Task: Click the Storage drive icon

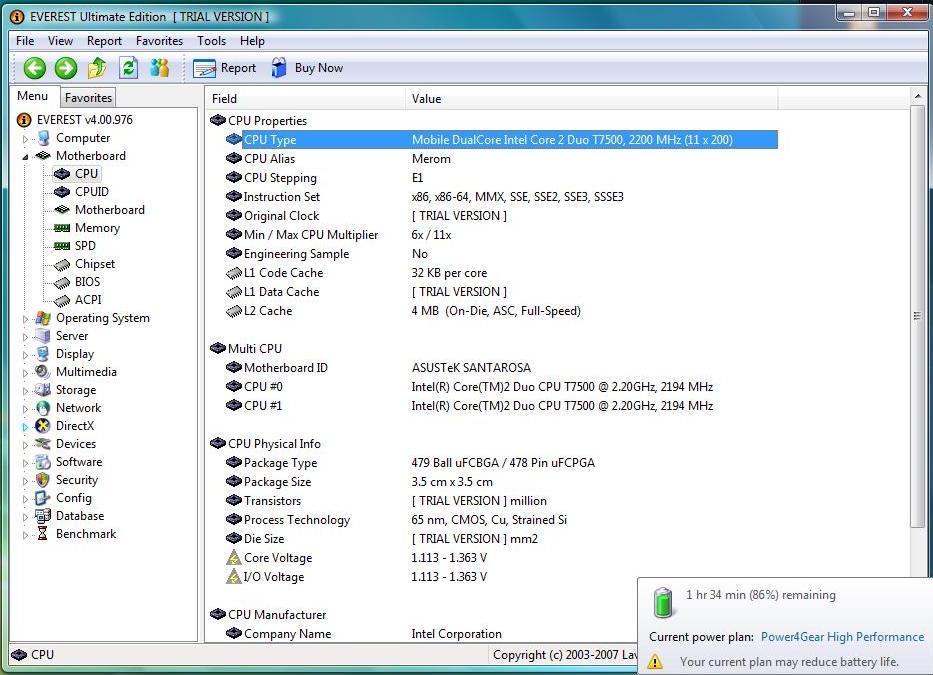Action: 43,390
